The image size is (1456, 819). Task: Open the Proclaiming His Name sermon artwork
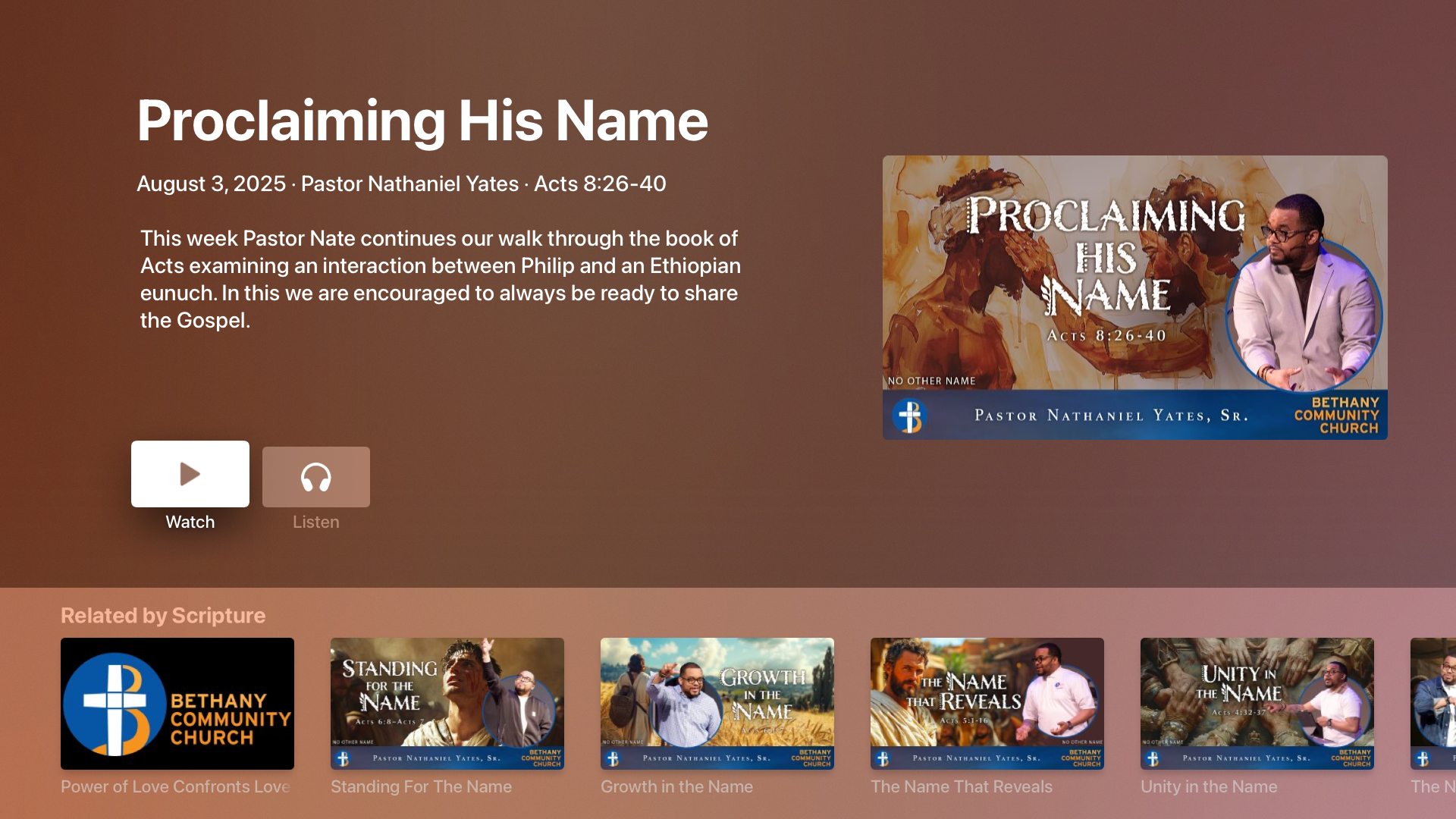pyautogui.click(x=1135, y=297)
